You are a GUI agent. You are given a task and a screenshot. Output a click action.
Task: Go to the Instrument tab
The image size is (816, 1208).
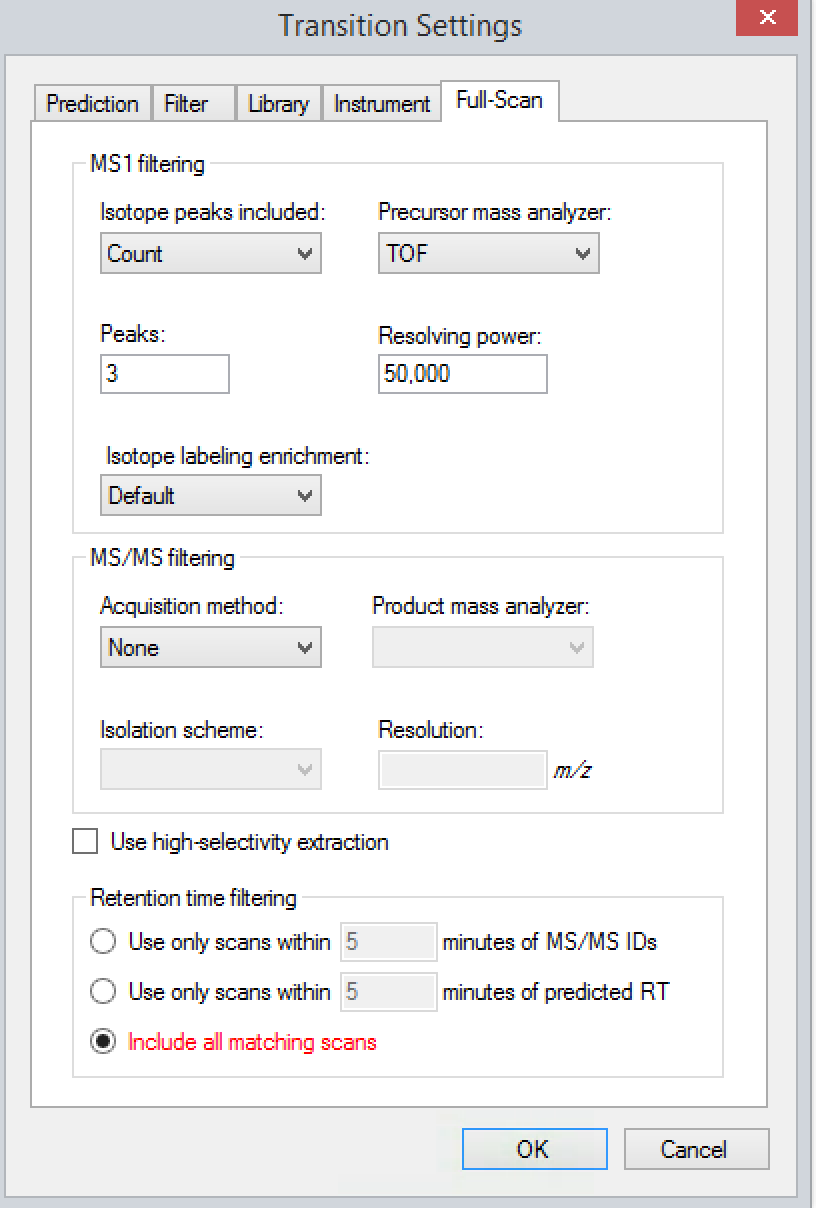tap(381, 104)
